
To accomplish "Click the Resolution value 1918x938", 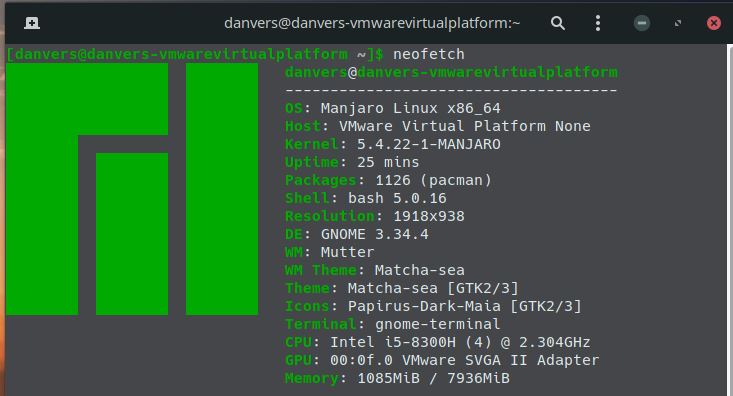I will point(429,216).
